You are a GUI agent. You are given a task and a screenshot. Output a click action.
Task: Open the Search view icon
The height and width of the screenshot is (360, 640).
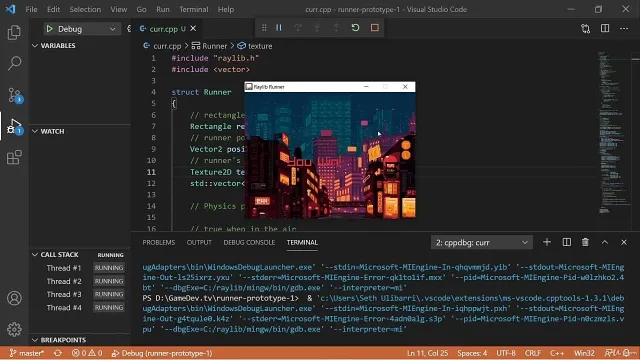coord(14,63)
